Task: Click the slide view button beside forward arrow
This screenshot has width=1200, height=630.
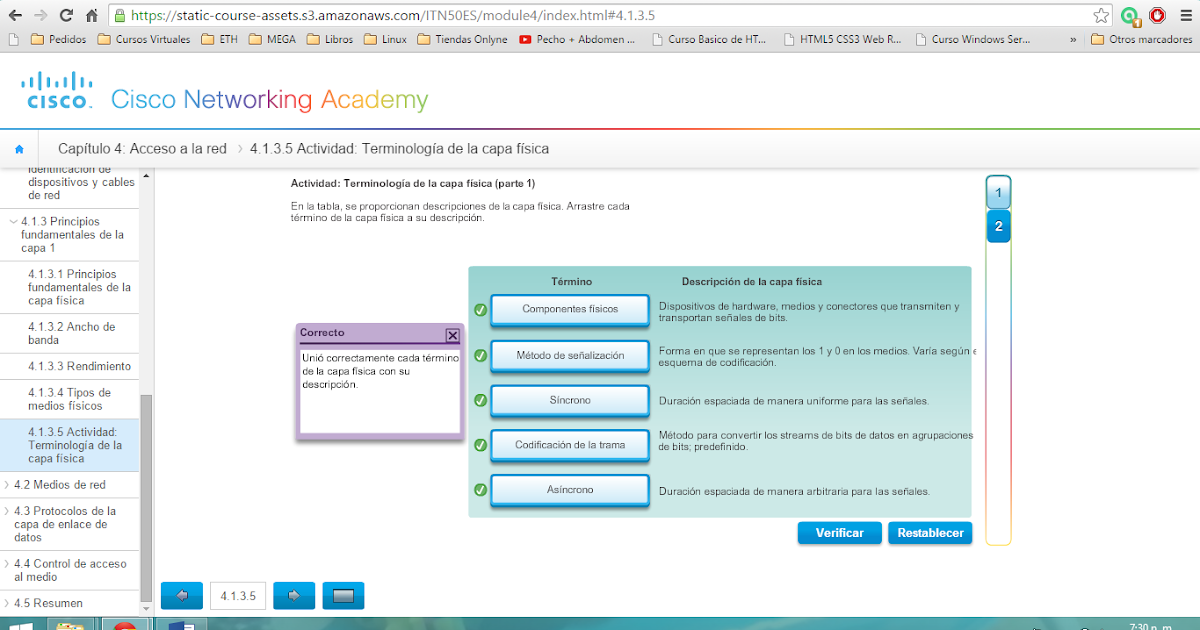Action: (345, 595)
